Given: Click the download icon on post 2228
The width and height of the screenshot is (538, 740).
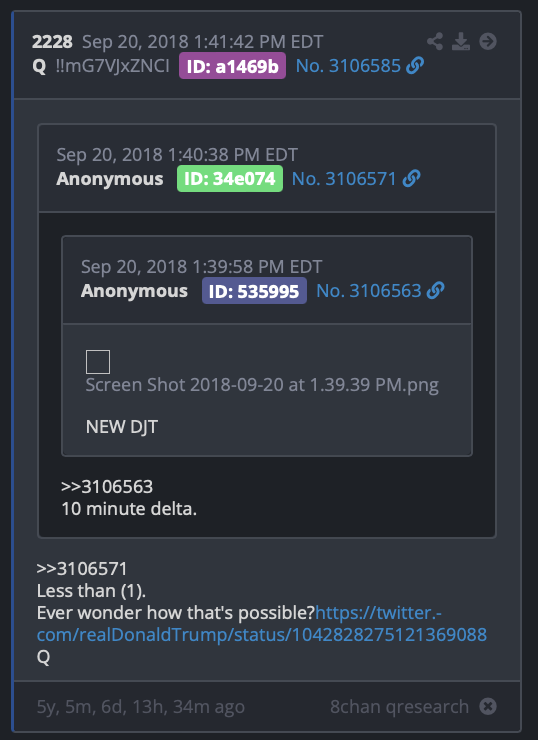Looking at the screenshot, I should [x=461, y=42].
